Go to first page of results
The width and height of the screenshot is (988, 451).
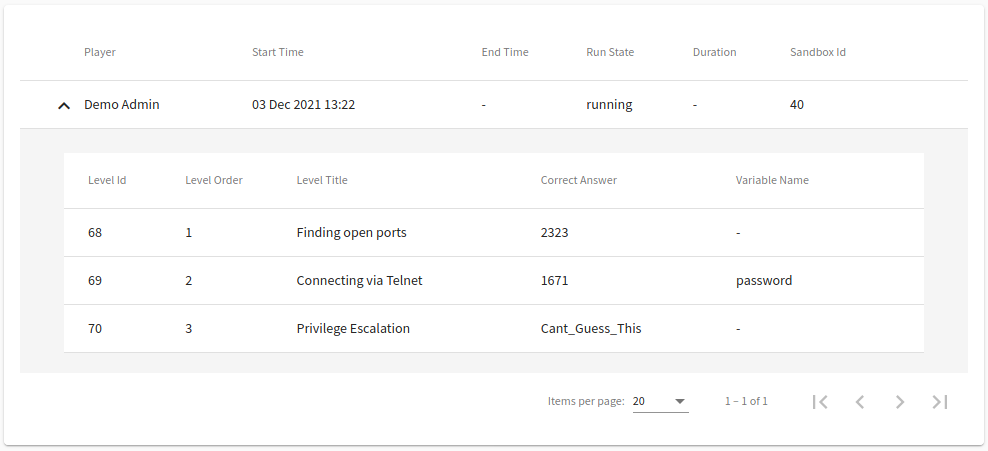click(820, 401)
